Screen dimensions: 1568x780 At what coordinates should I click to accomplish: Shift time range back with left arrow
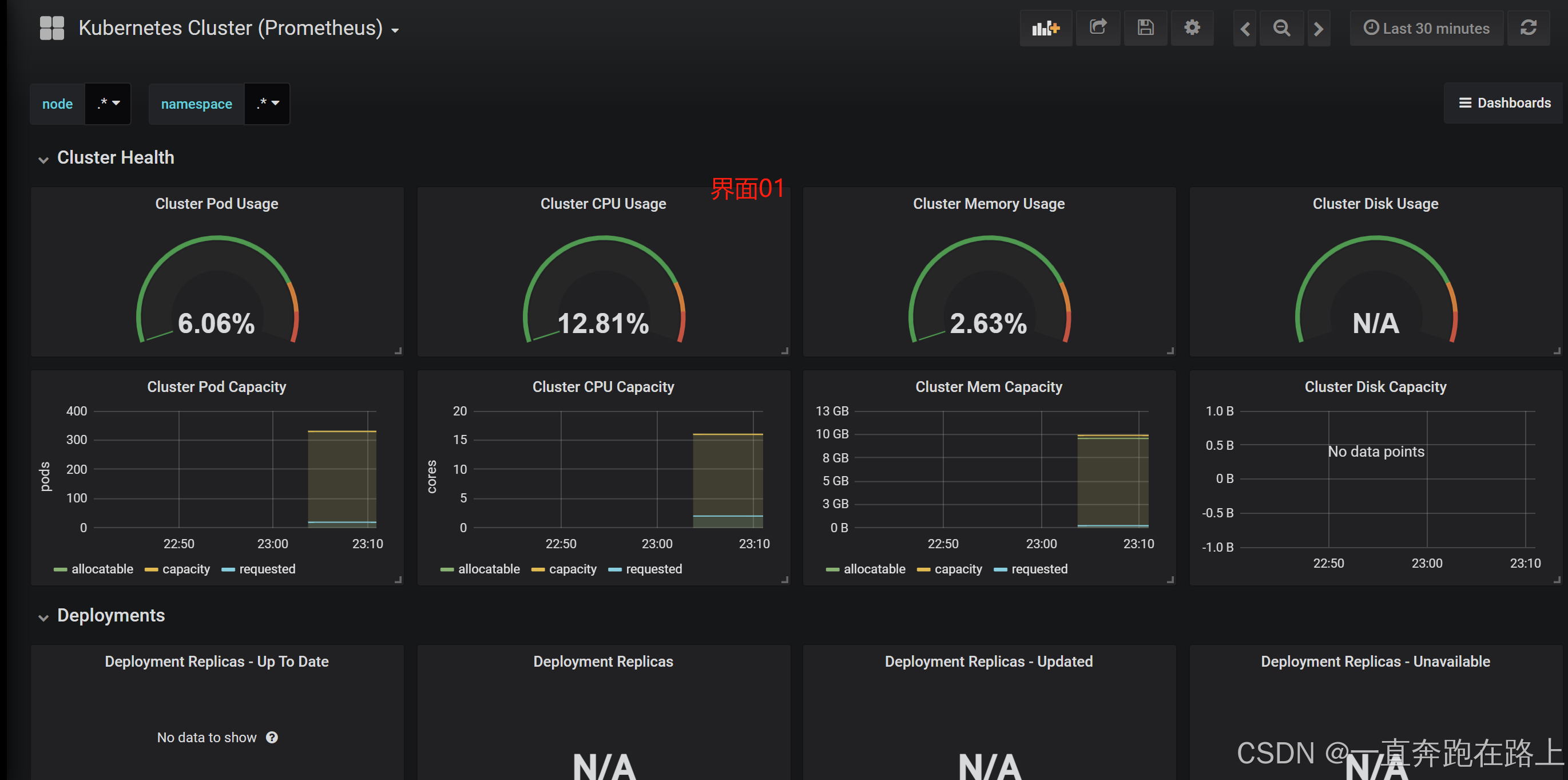tap(1245, 29)
